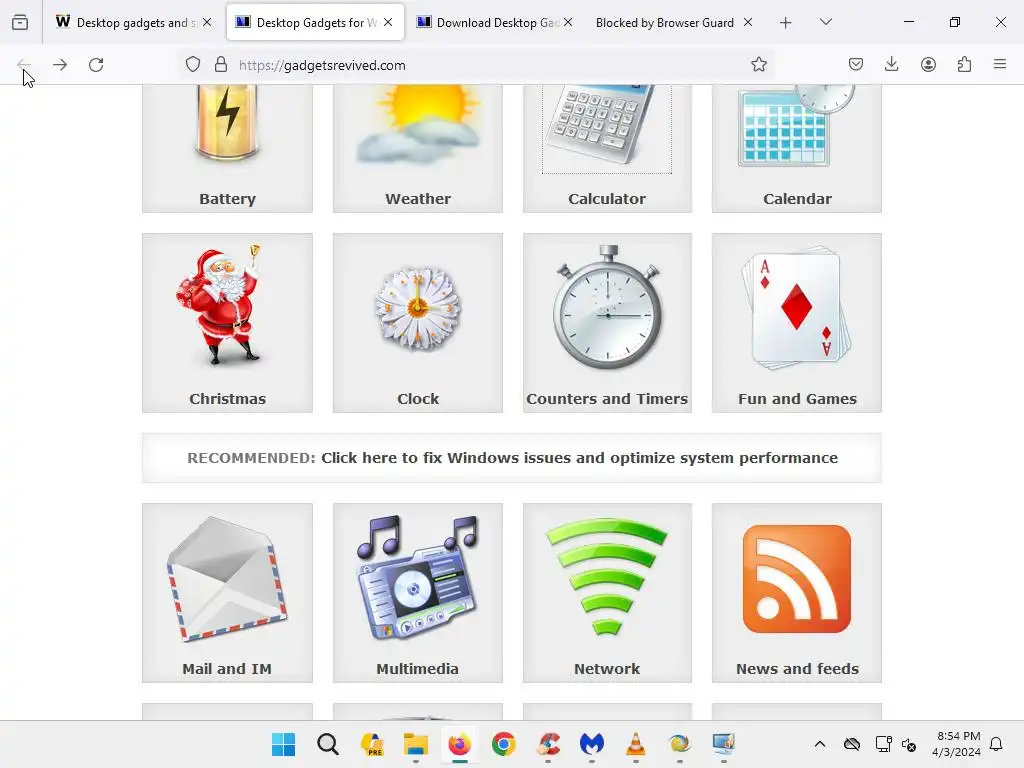1024x768 pixels.
Task: Open the Firefox application menu
Action: pos(1000,65)
